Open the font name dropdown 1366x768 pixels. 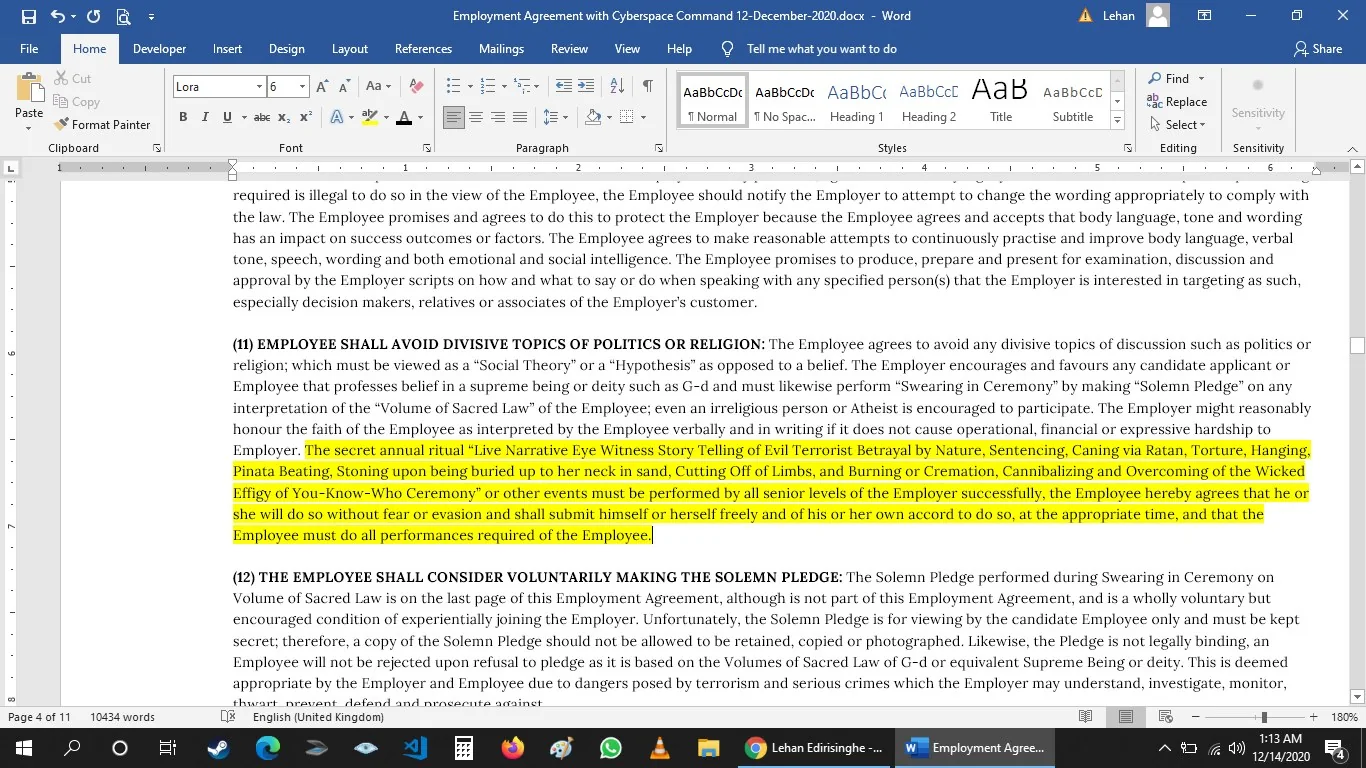click(x=259, y=87)
